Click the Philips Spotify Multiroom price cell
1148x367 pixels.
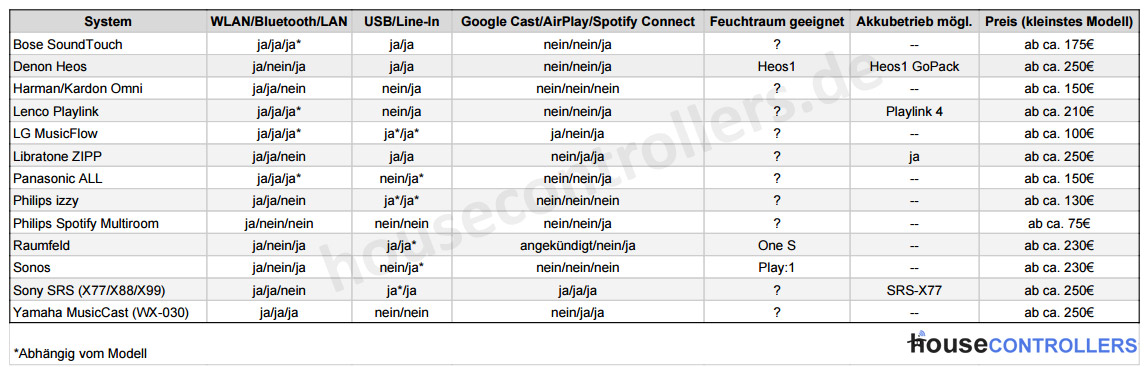(1059, 223)
